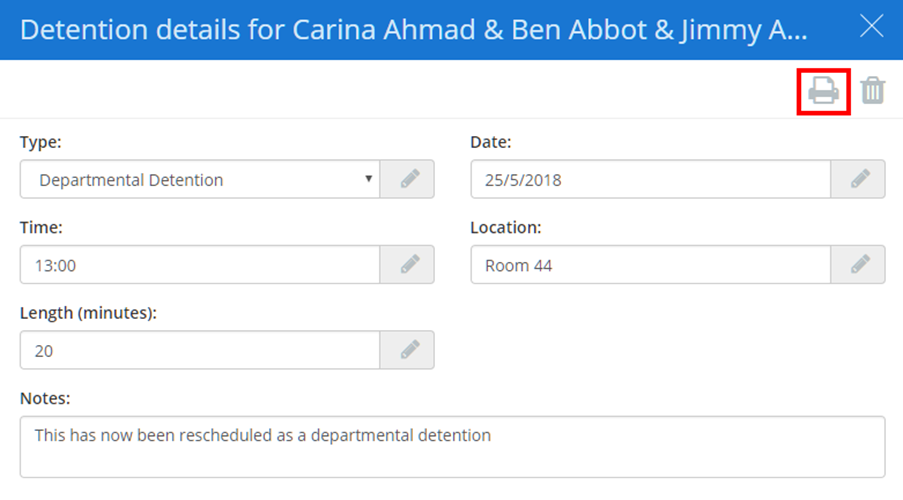Click the "Type:" field label
The image size is (903, 500).
click(40, 142)
